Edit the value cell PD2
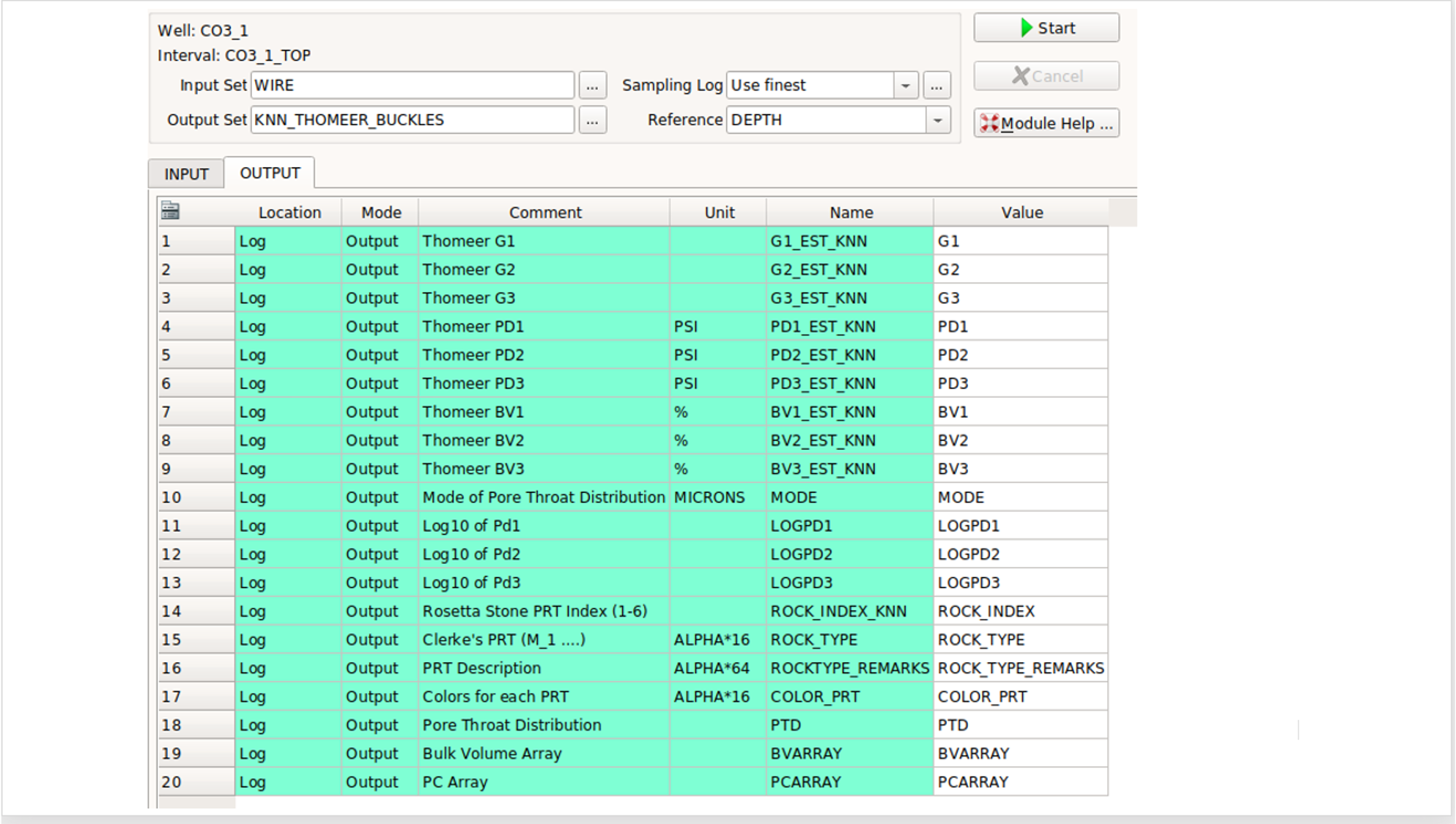 1021,355
